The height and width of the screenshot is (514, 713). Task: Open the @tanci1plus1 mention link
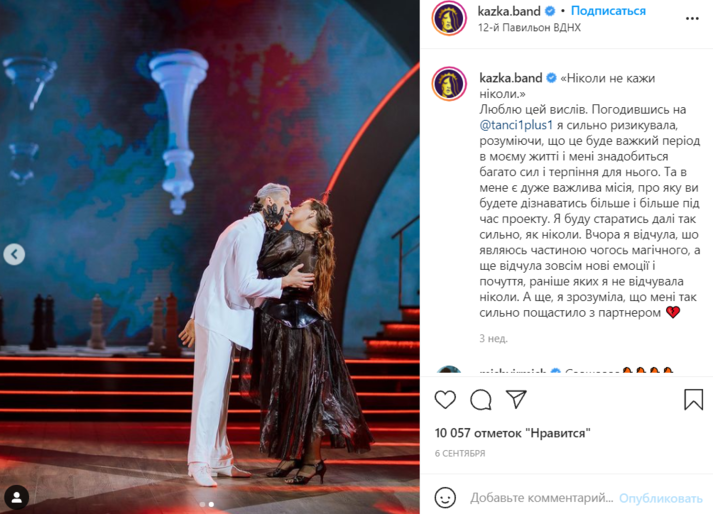[516, 125]
